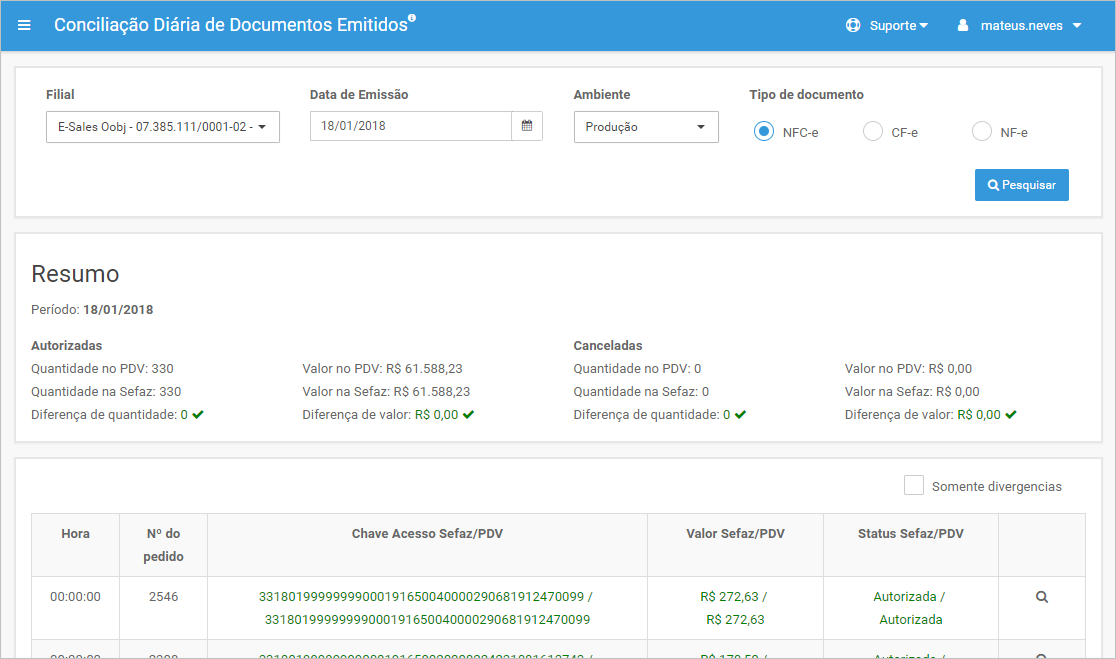
Task: Click the info icon beside the page title
Action: point(412,19)
